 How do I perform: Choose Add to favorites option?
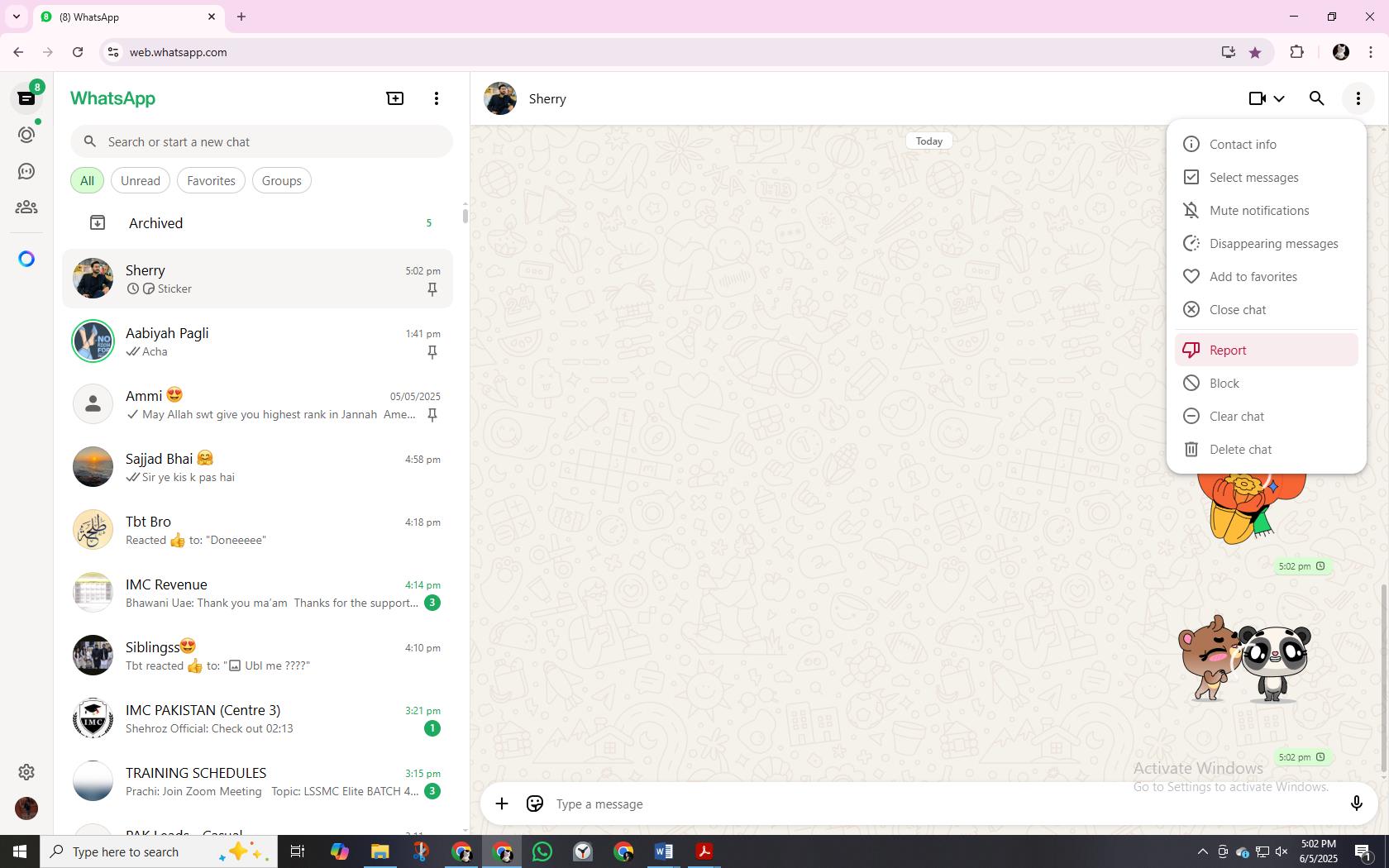coord(1266,277)
